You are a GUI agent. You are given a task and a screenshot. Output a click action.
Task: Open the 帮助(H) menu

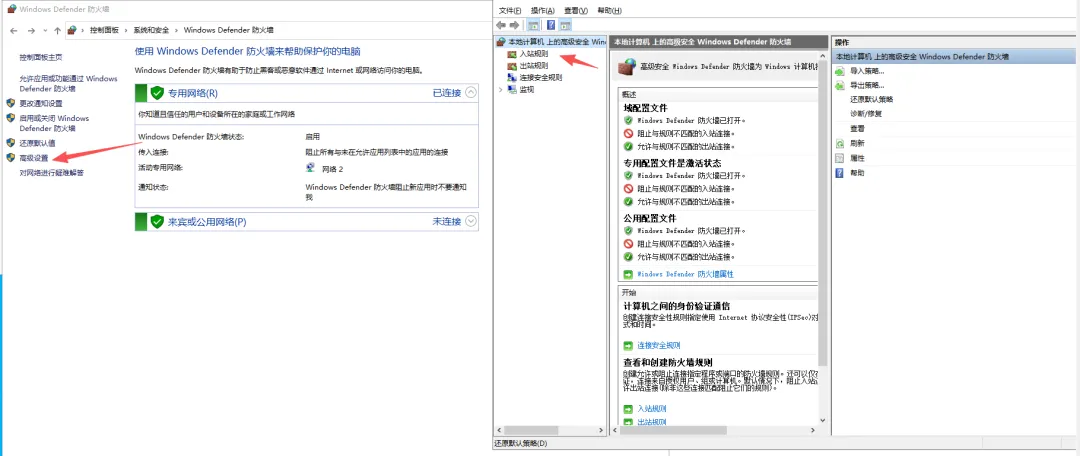610,10
